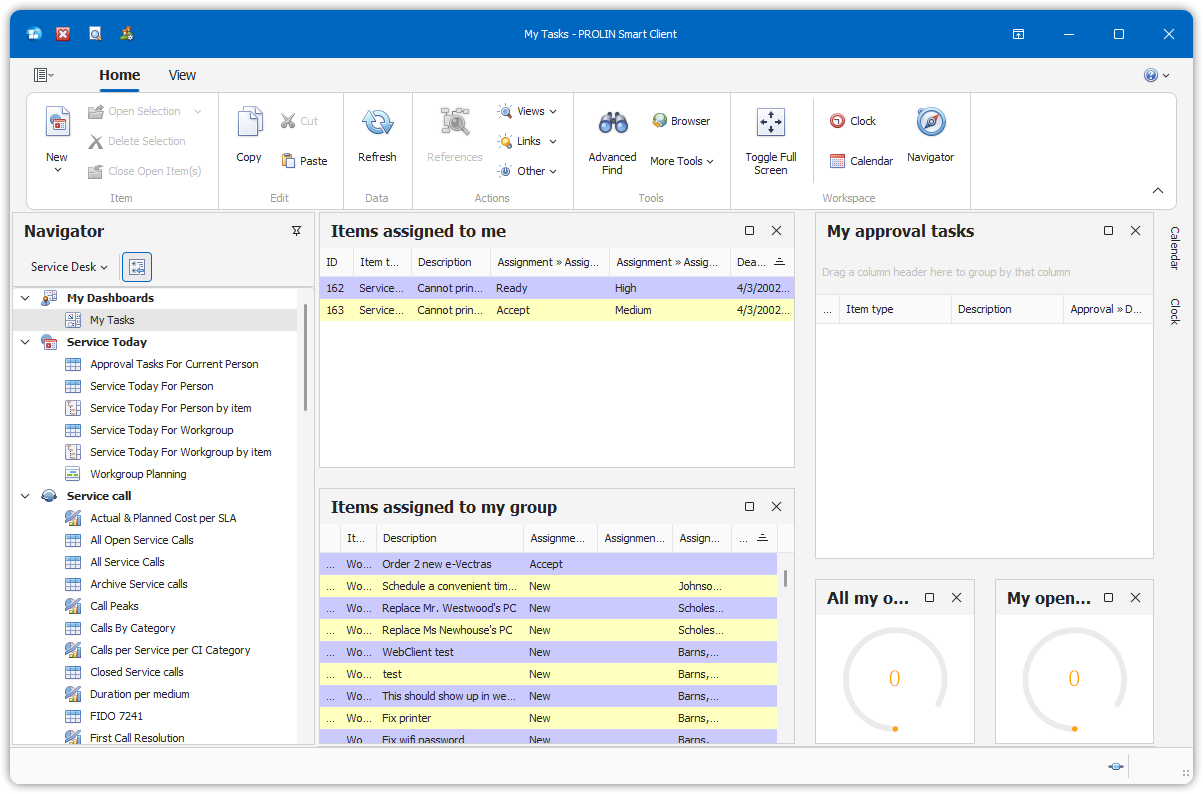Click the Refresh icon in the ribbon

(x=377, y=123)
